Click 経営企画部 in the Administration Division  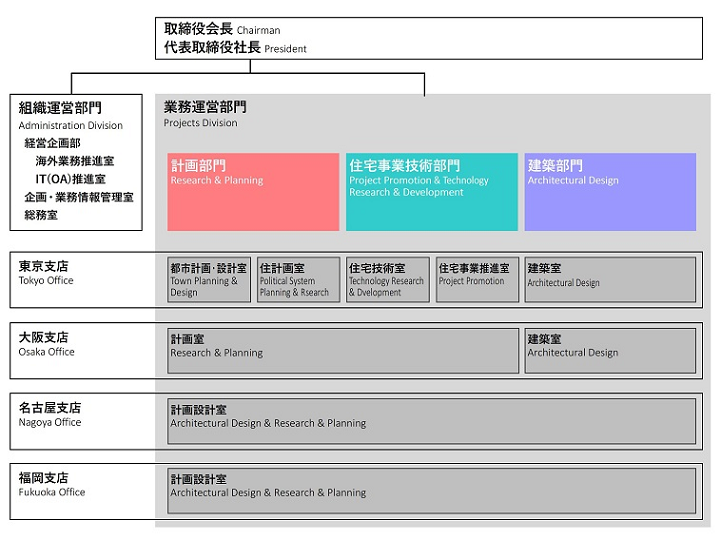pos(52,143)
